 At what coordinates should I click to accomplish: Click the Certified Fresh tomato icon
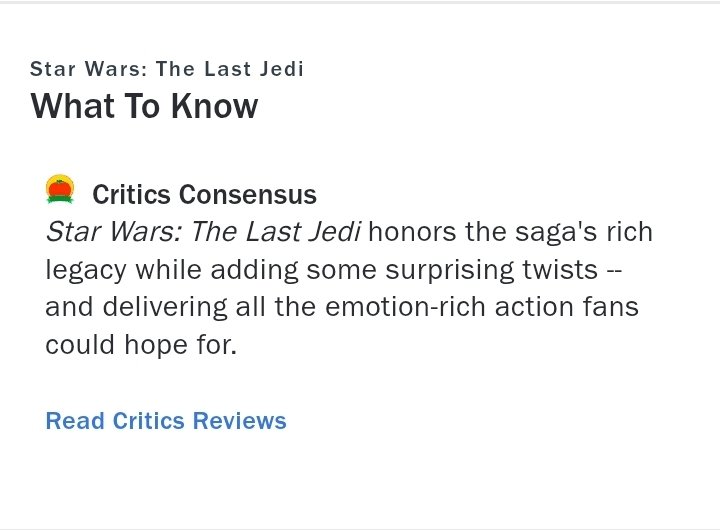pyautogui.click(x=60, y=189)
